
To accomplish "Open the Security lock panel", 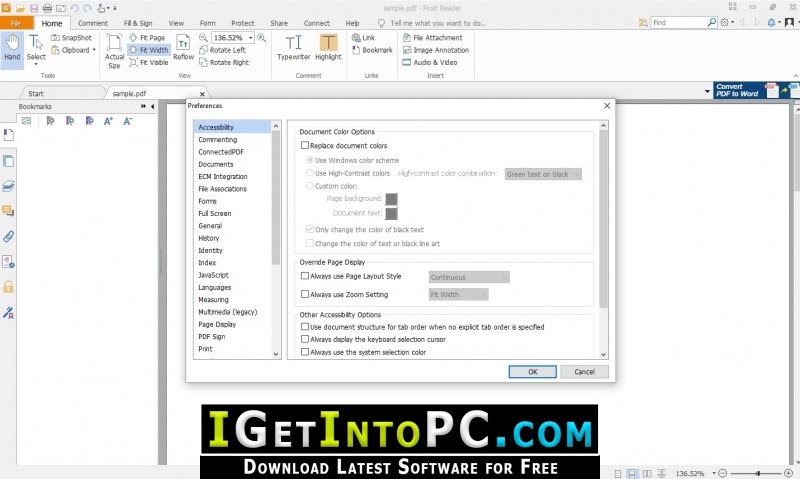I will click(x=8, y=287).
